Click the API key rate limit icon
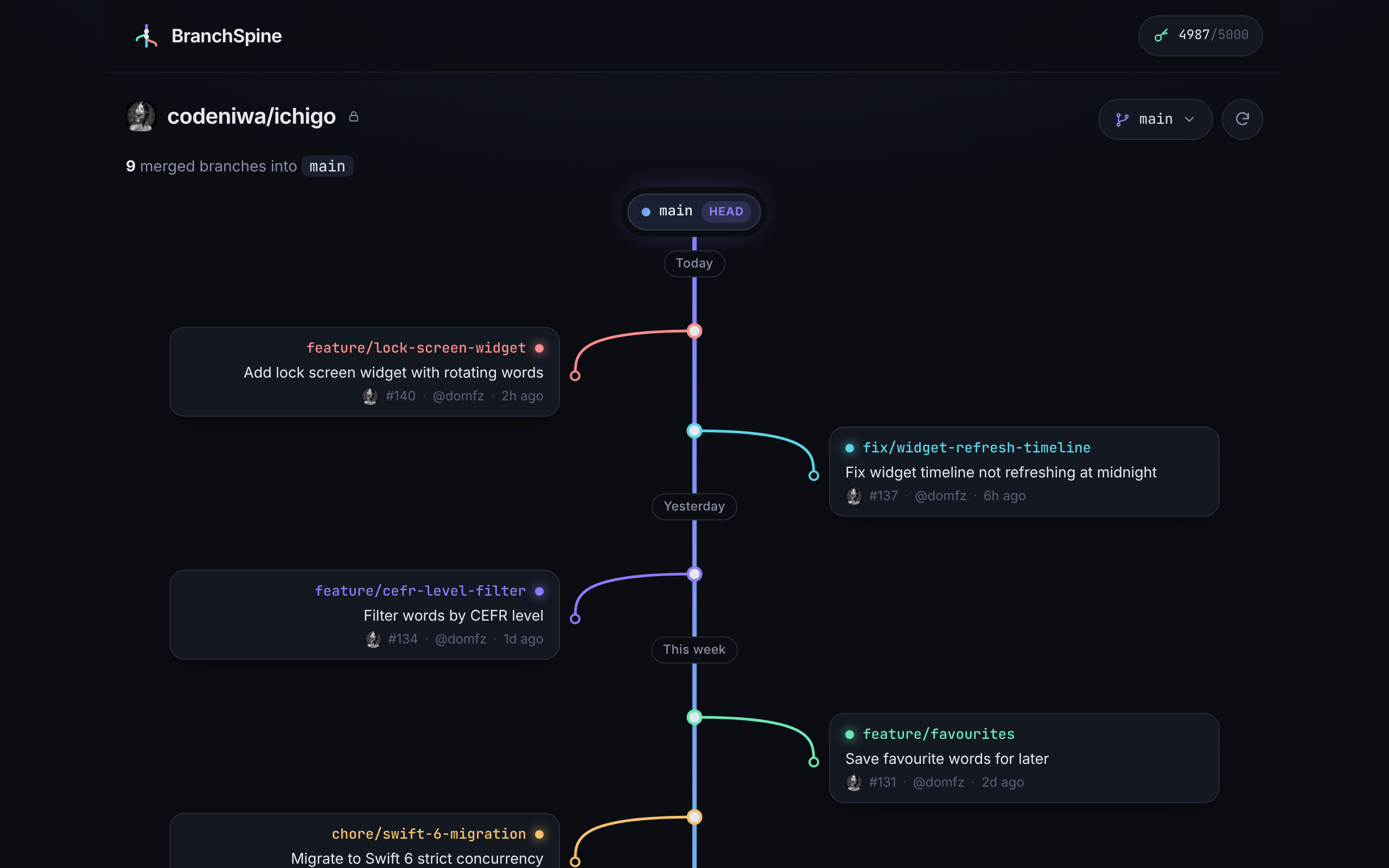The image size is (1389, 868). coord(1161,36)
